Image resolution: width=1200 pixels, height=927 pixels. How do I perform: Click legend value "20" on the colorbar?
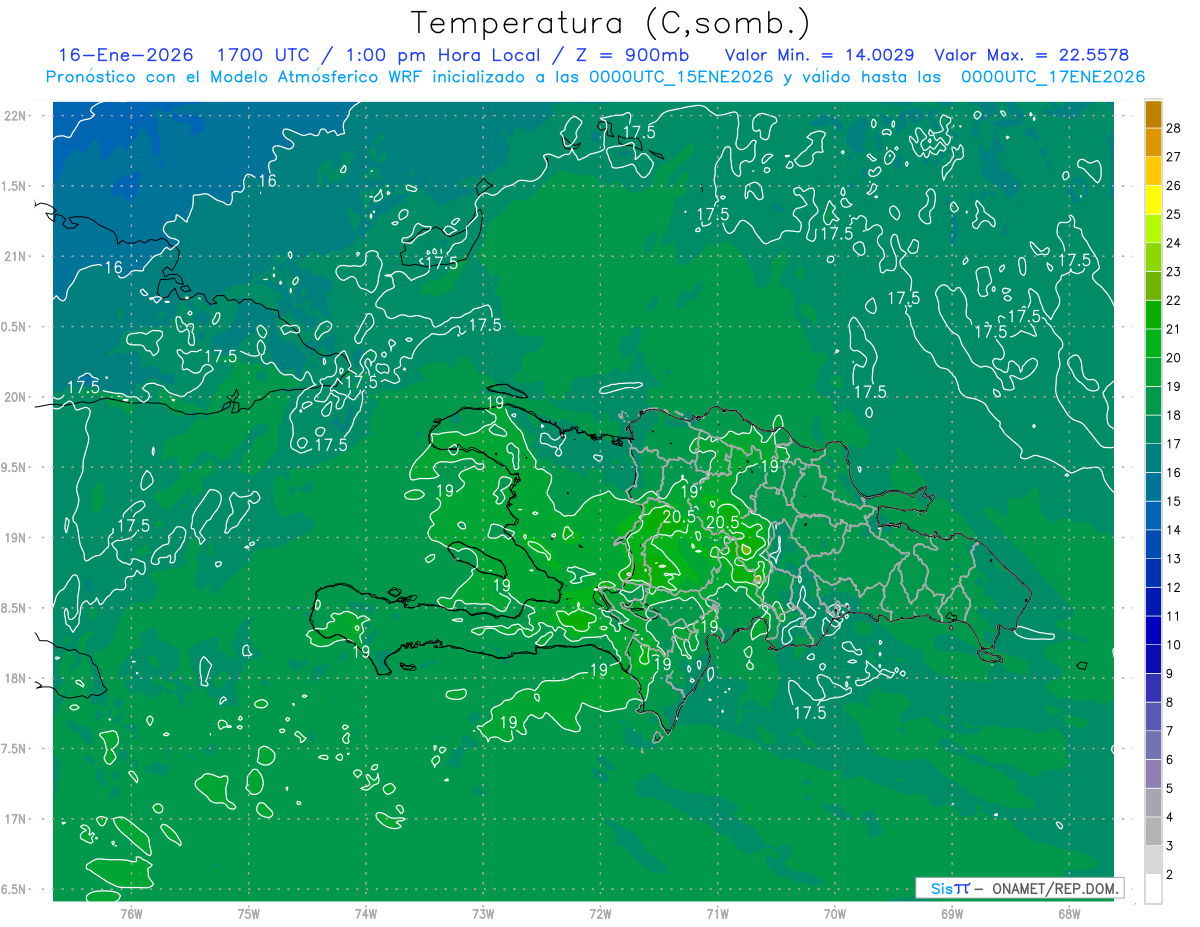click(1174, 357)
